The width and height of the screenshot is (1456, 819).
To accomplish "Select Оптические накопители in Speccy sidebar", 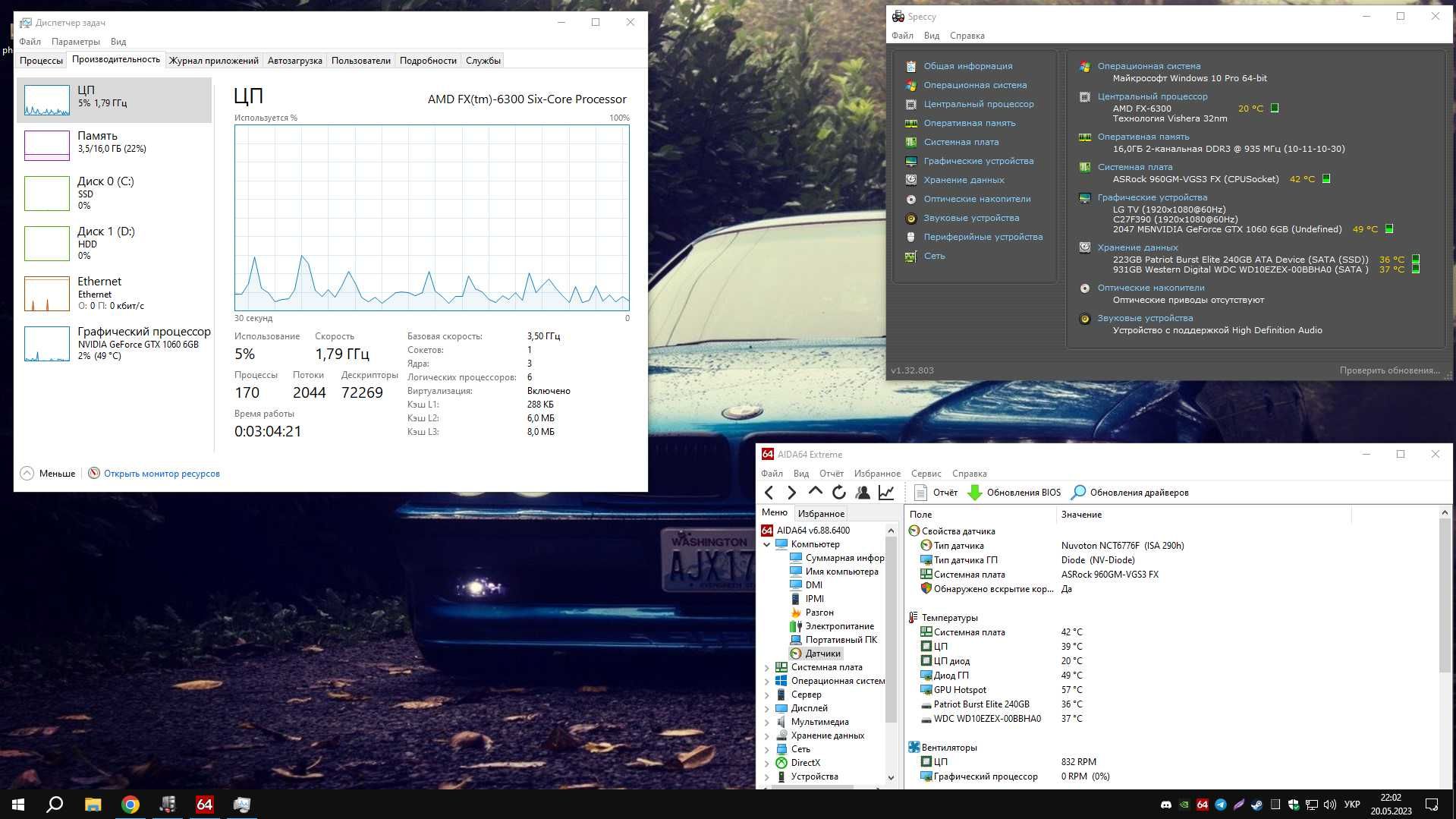I will 976,199.
